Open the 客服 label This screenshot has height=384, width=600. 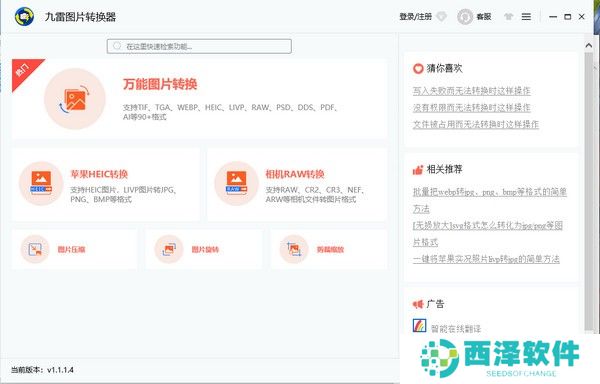coord(484,16)
